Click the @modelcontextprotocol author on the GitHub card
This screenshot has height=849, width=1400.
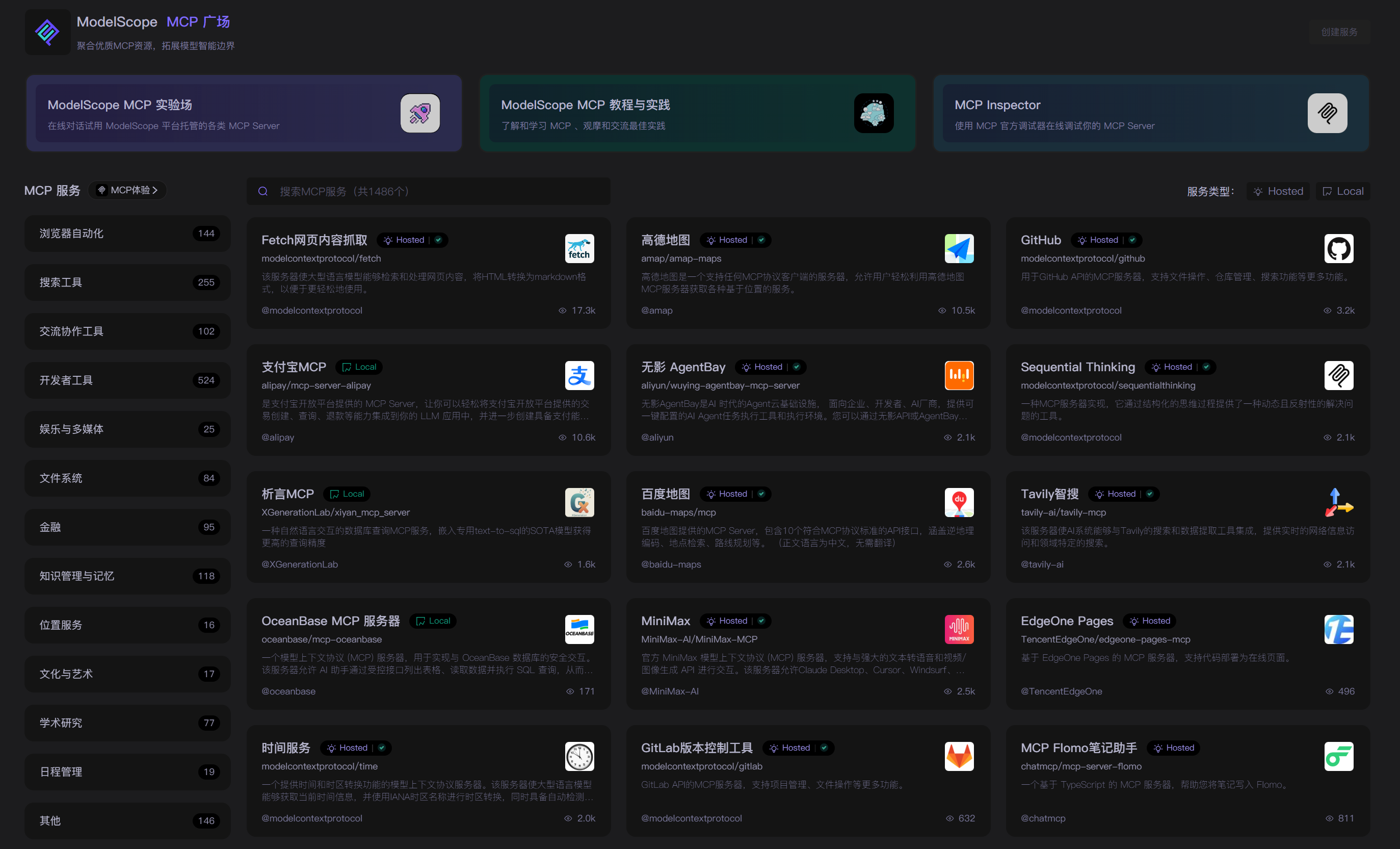(1070, 311)
